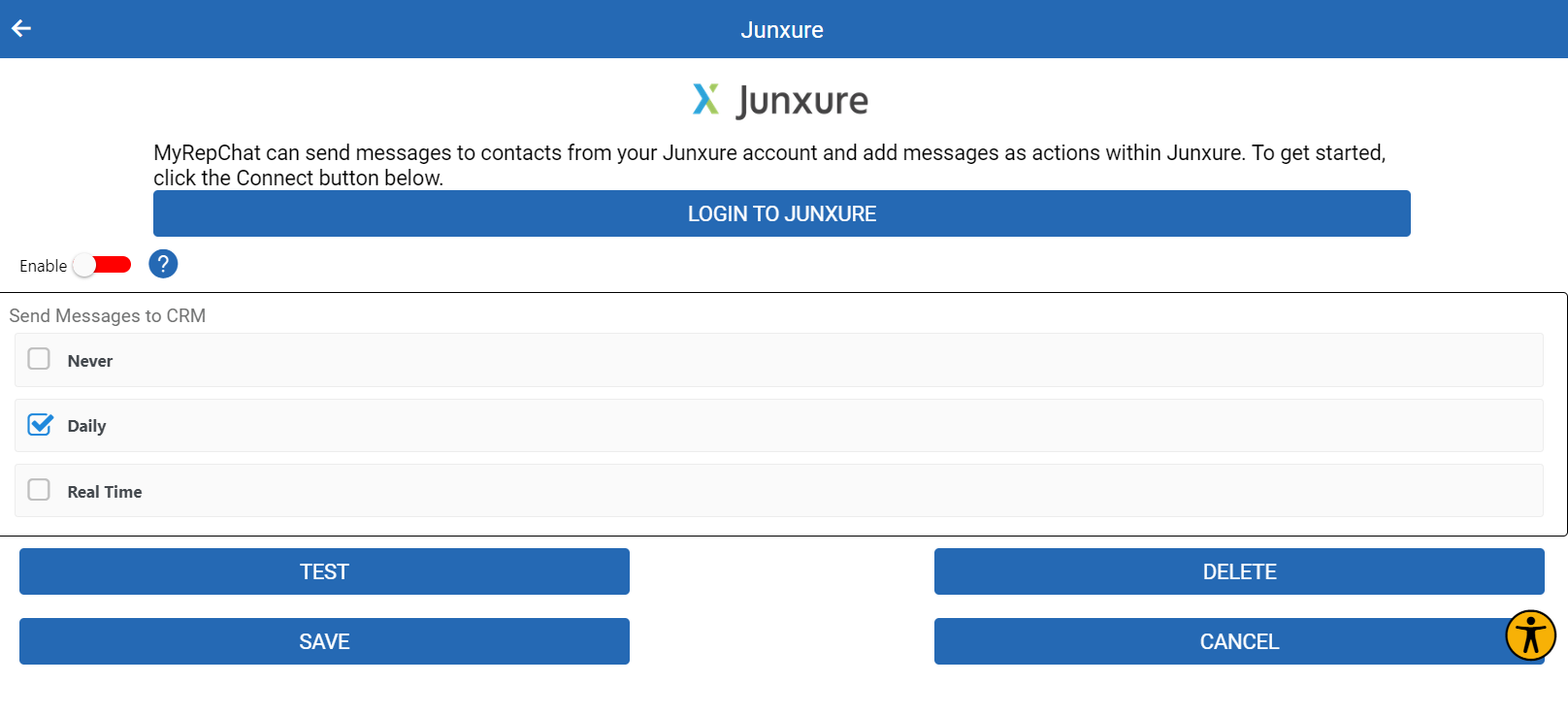Select the Never option label

pyautogui.click(x=90, y=361)
